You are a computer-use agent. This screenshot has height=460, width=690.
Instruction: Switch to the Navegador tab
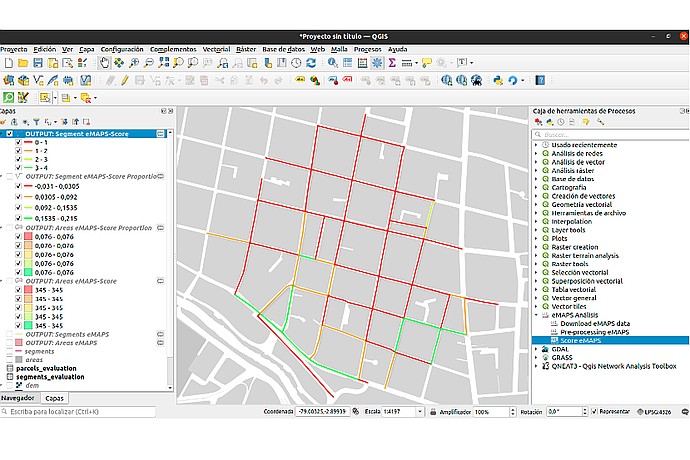[x=18, y=398]
